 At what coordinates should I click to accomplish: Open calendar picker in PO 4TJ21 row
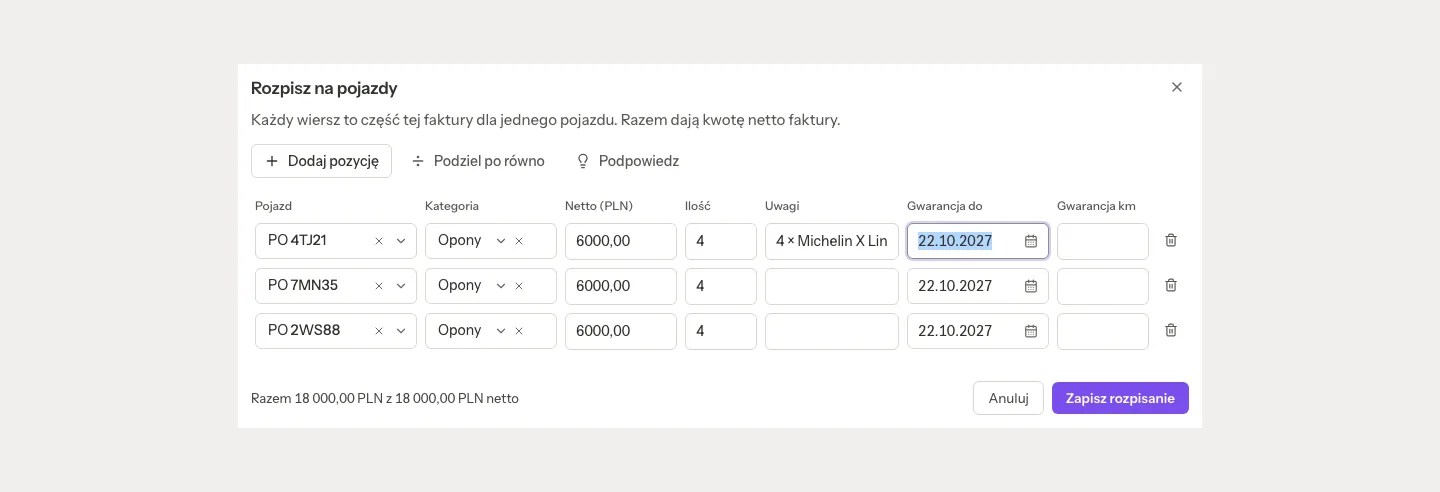point(1031,241)
